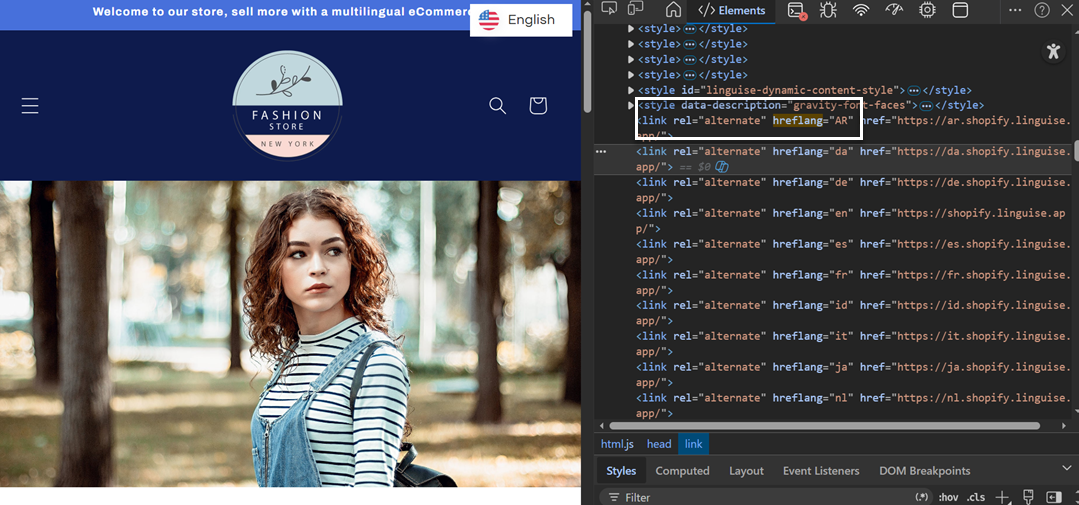Click the new style rule plus icon
This screenshot has height=505, width=1079.
(1003, 497)
